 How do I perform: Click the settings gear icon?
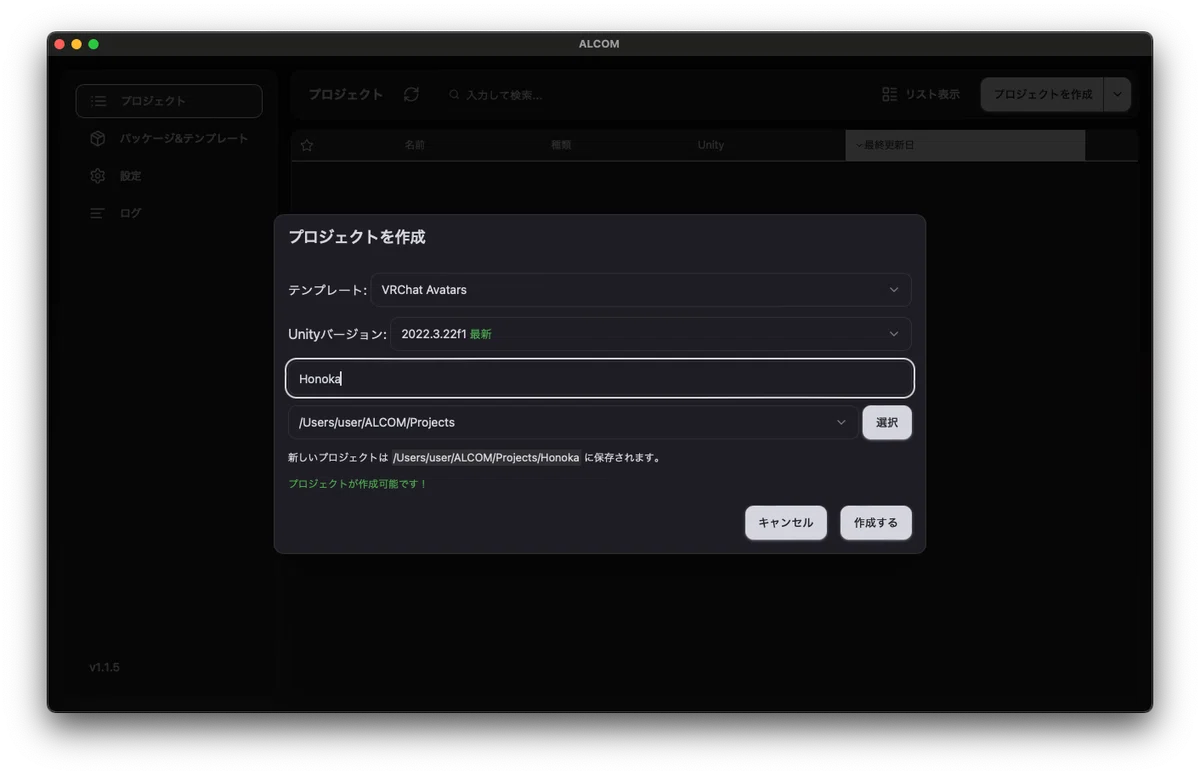pyautogui.click(x=98, y=176)
